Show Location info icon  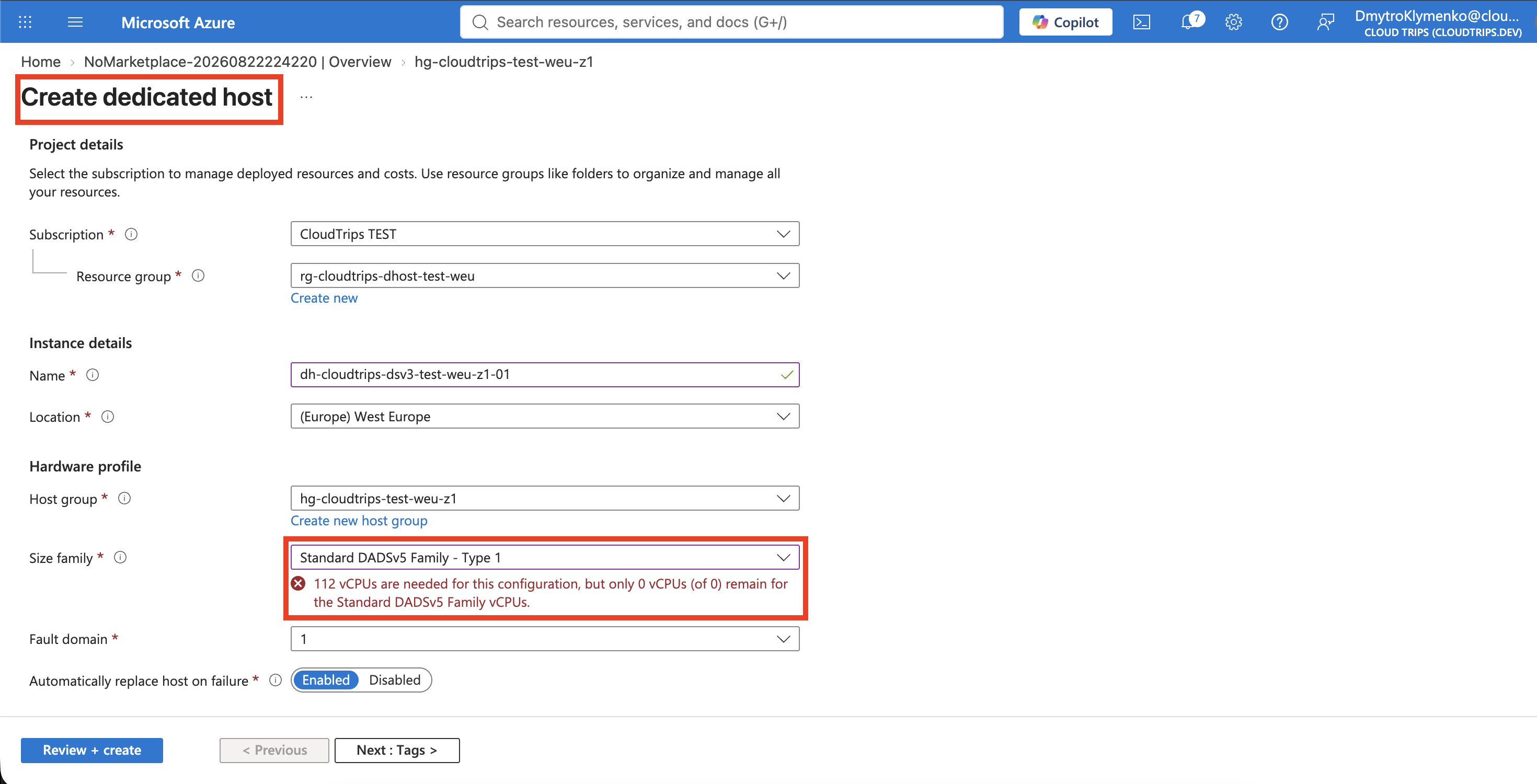(x=107, y=417)
